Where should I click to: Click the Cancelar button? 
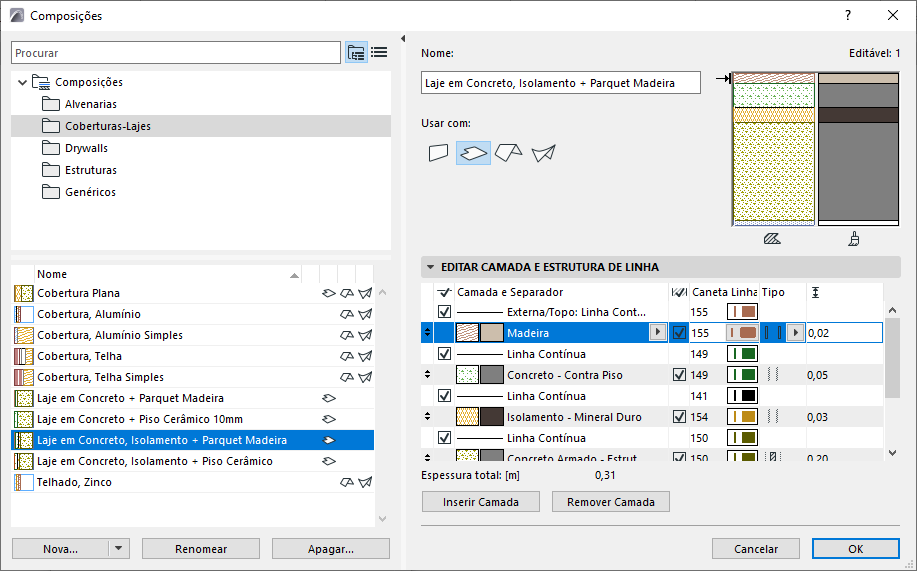click(x=756, y=549)
